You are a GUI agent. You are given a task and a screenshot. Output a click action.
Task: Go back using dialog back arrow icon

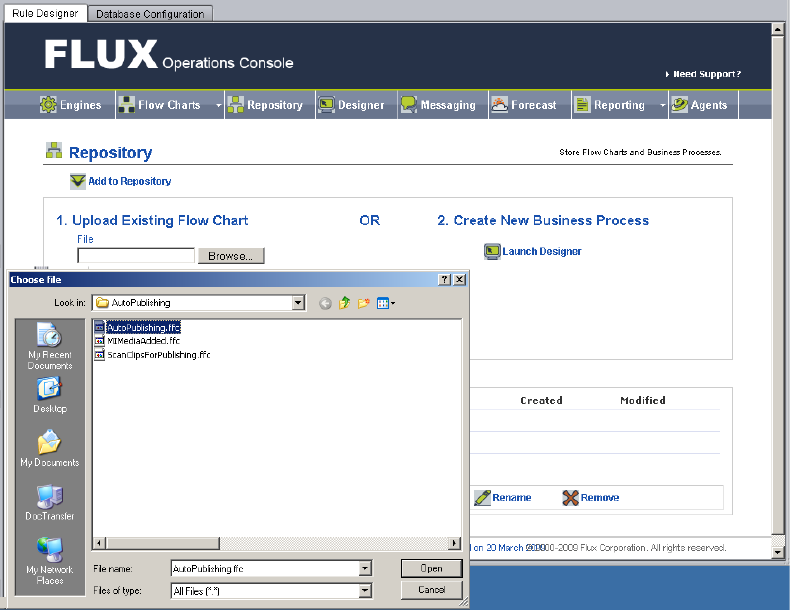(x=325, y=303)
